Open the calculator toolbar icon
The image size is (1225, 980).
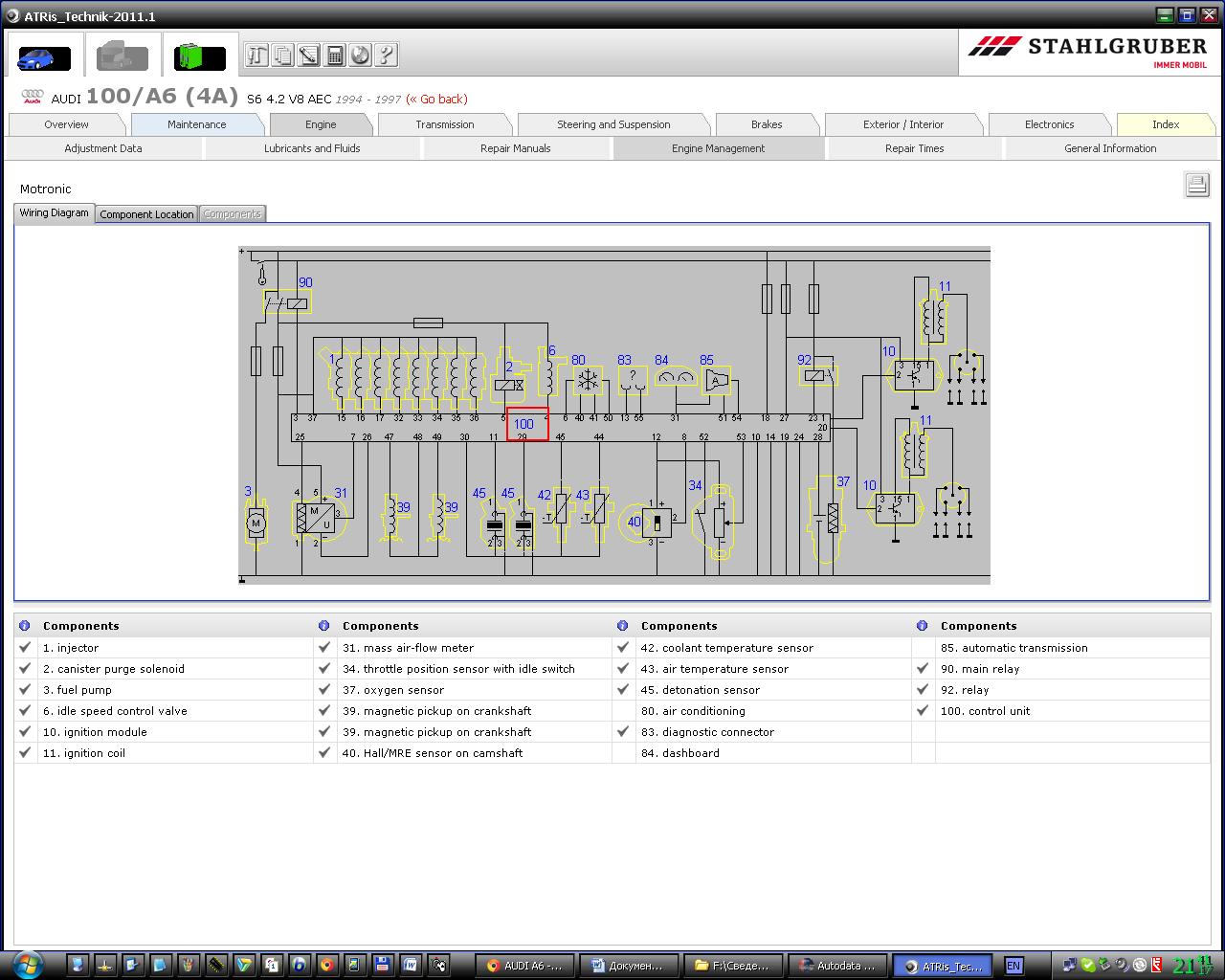334,56
